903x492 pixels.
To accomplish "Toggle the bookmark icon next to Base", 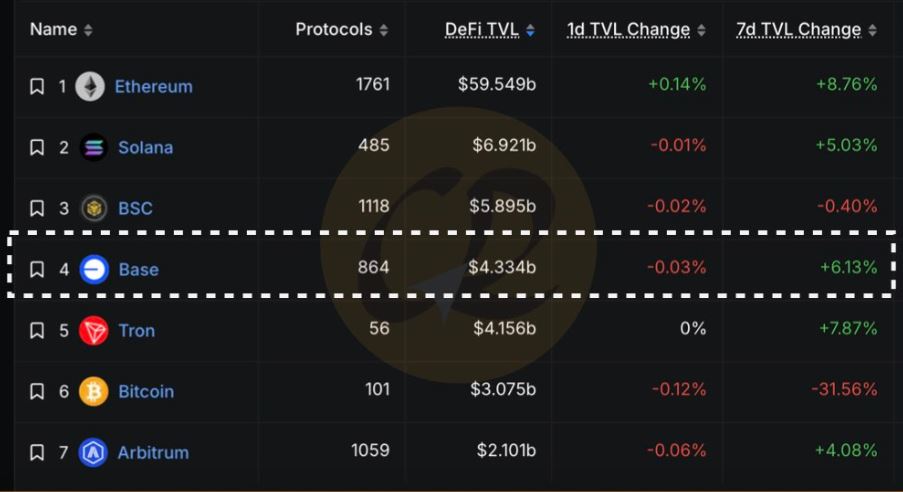I will coord(37,270).
